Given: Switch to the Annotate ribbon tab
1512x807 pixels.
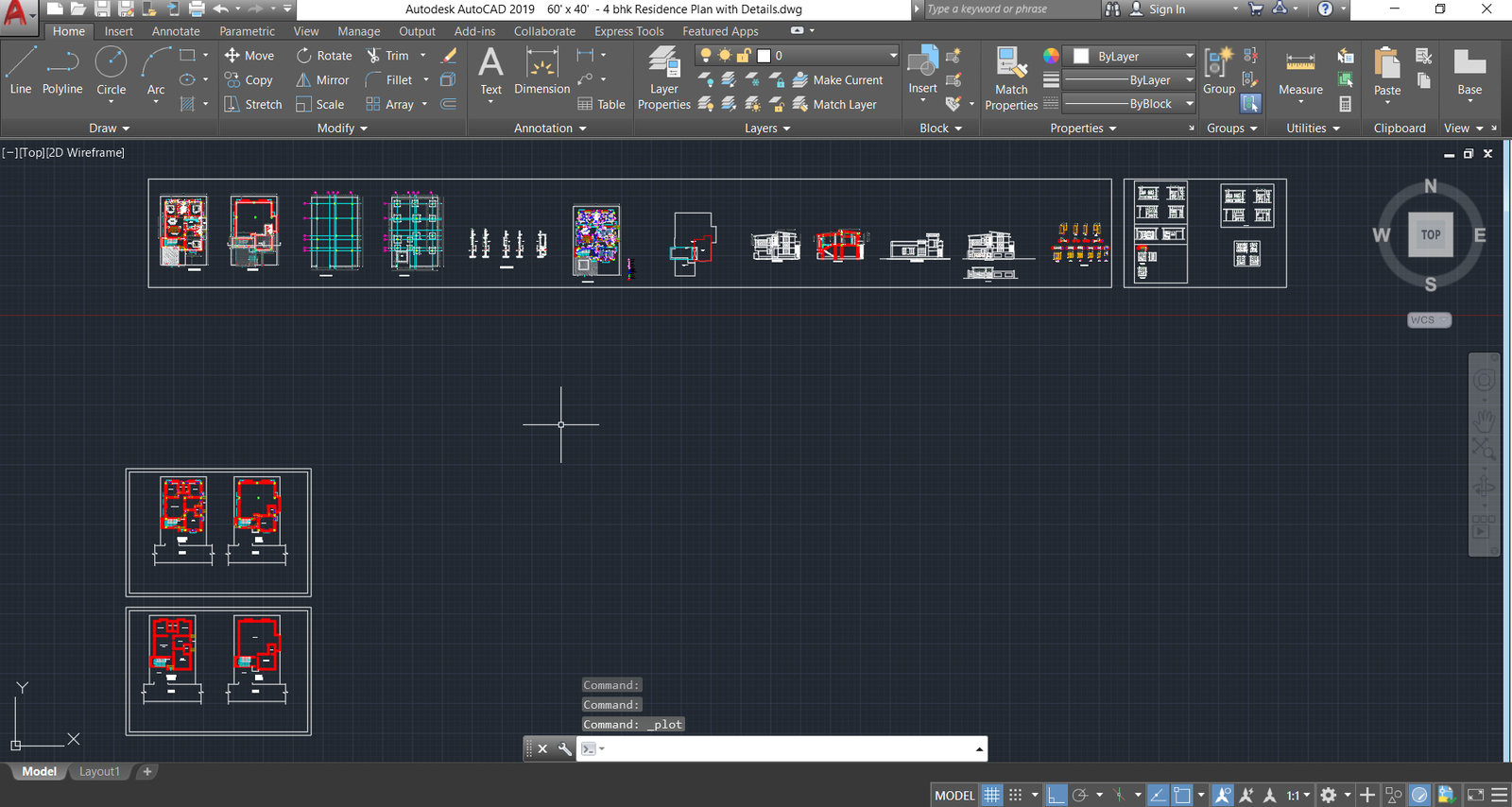Looking at the screenshot, I should click(176, 31).
